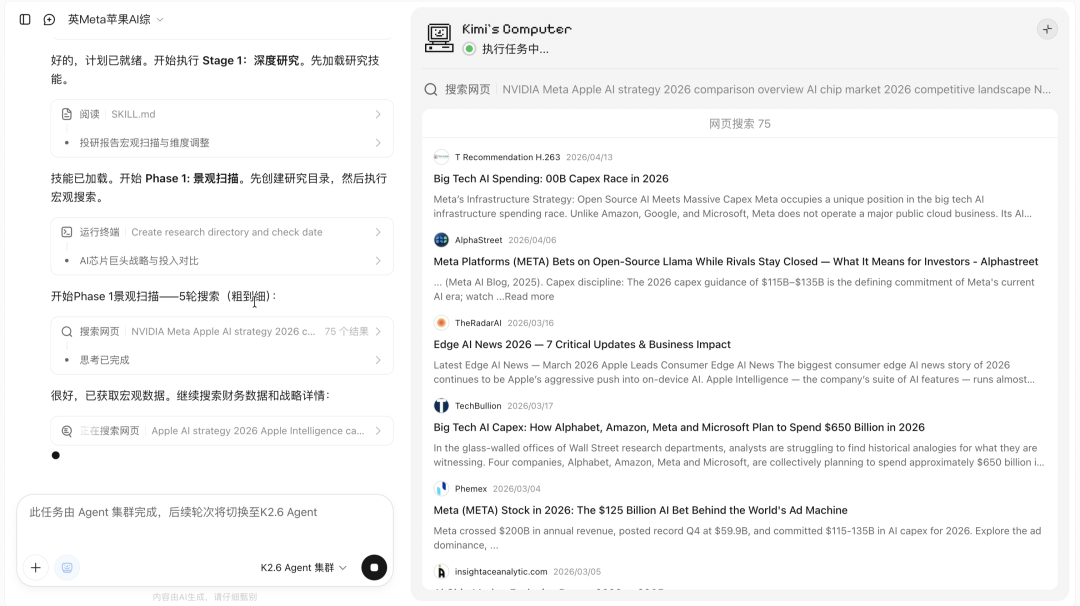This screenshot has width=1080, height=606.
Task: Open the 英Meta苹果AI综 title dropdown
Action: click(x=116, y=19)
